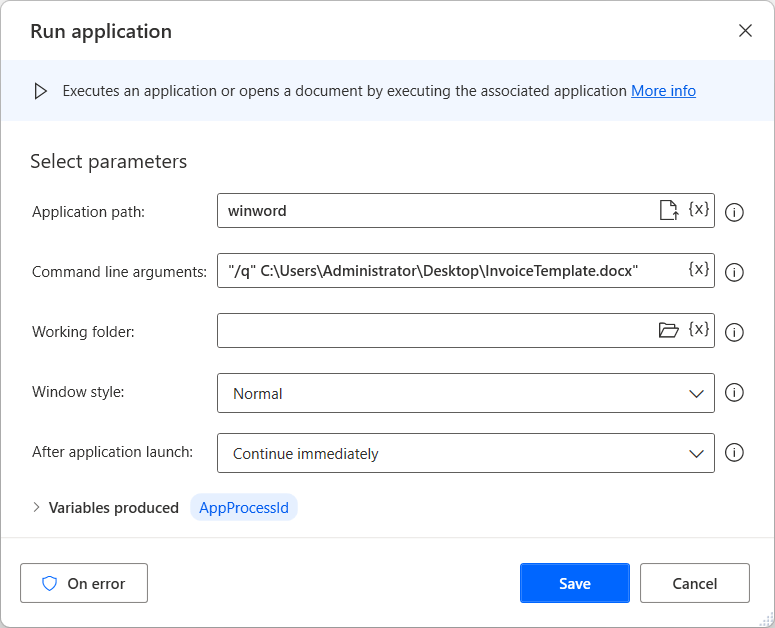Viewport: 775px width, 628px height.
Task: Show info for Application path
Action: click(734, 212)
